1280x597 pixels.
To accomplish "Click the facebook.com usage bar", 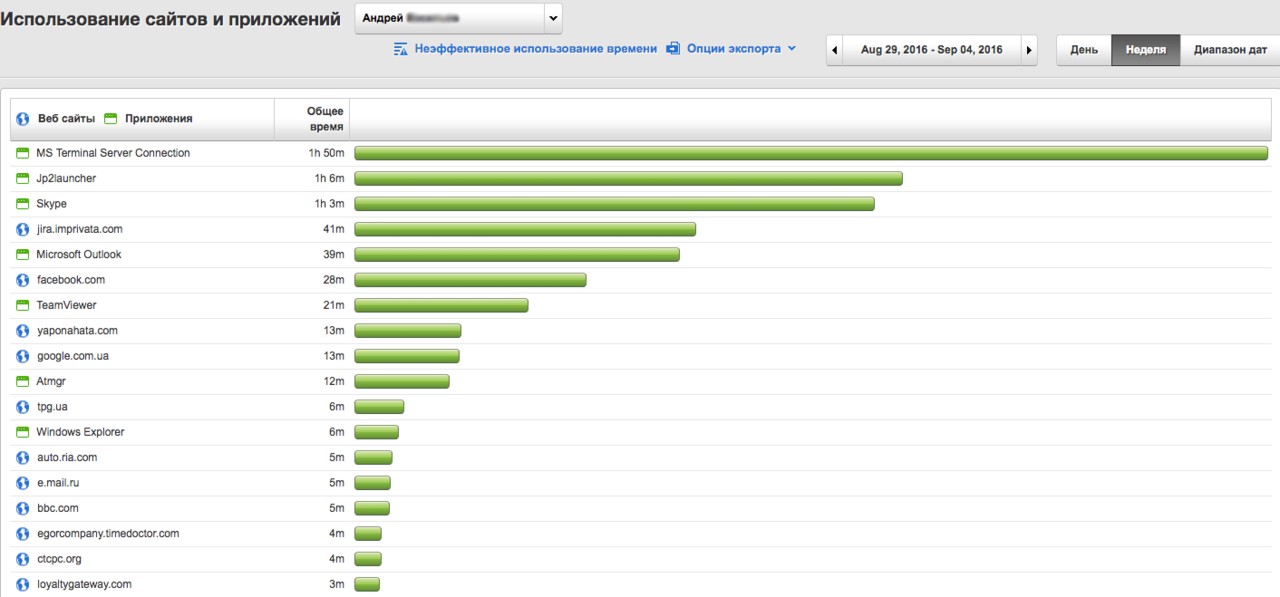I will pos(470,280).
